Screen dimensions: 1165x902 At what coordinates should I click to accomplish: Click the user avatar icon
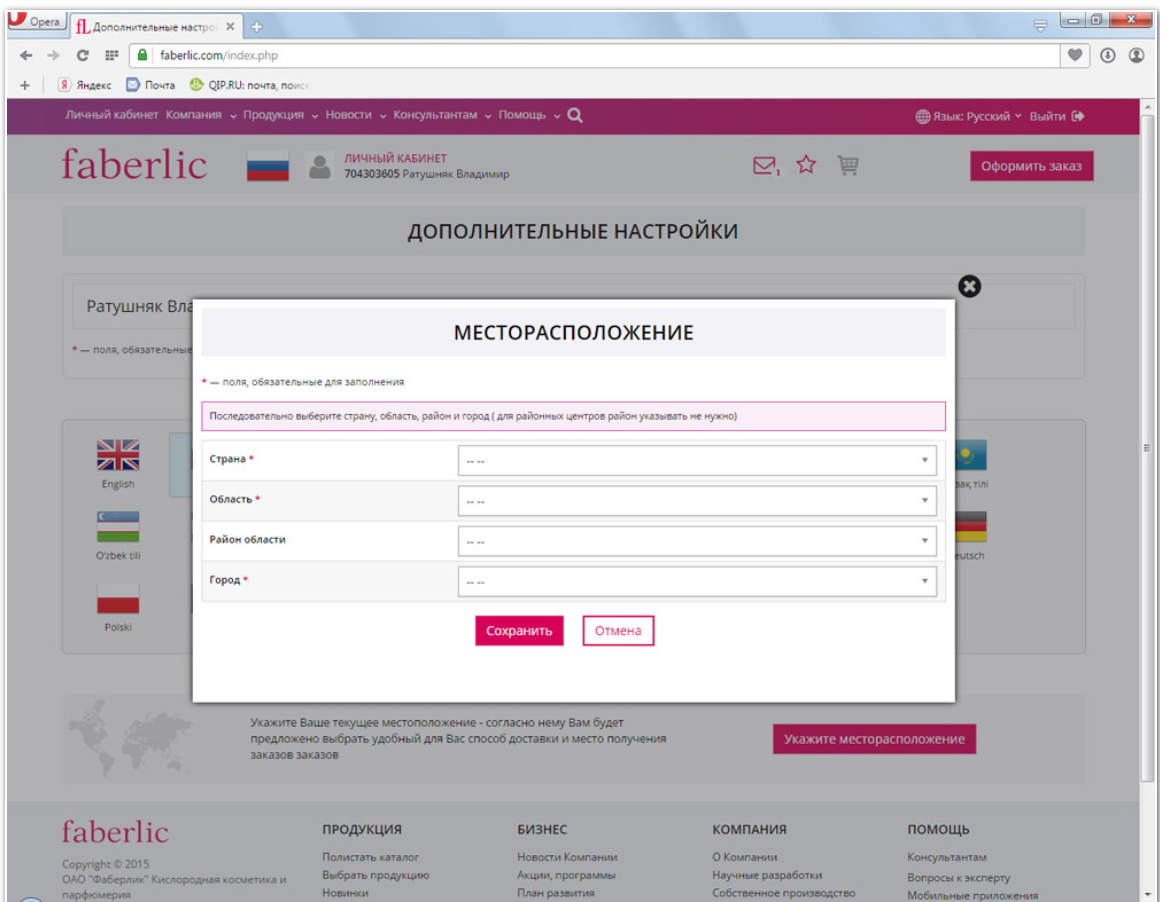tap(319, 166)
